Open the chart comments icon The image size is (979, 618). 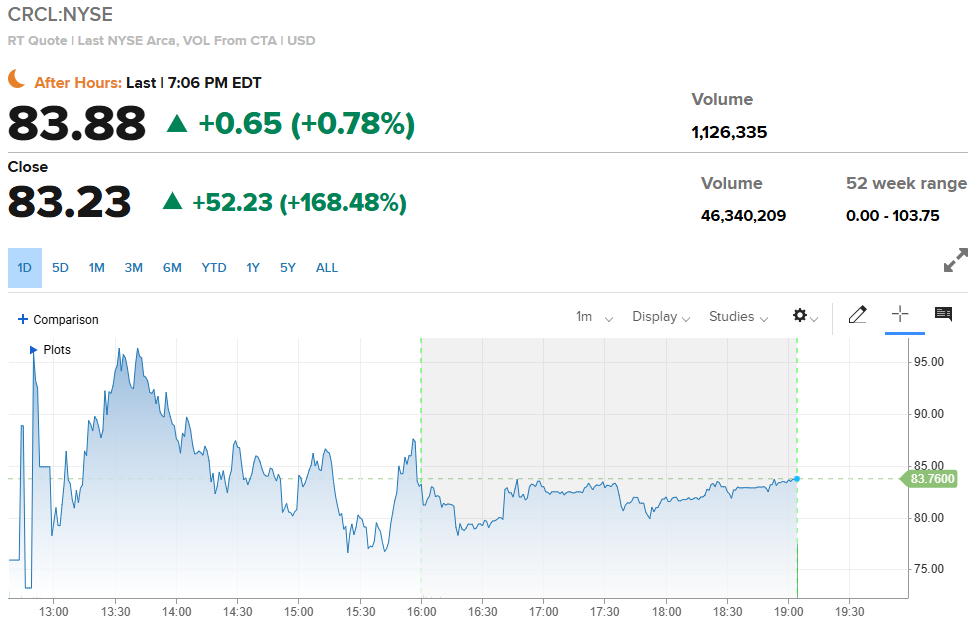(x=943, y=315)
